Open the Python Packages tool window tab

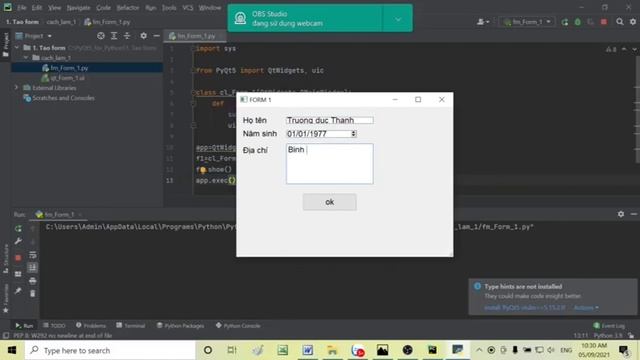(180, 325)
